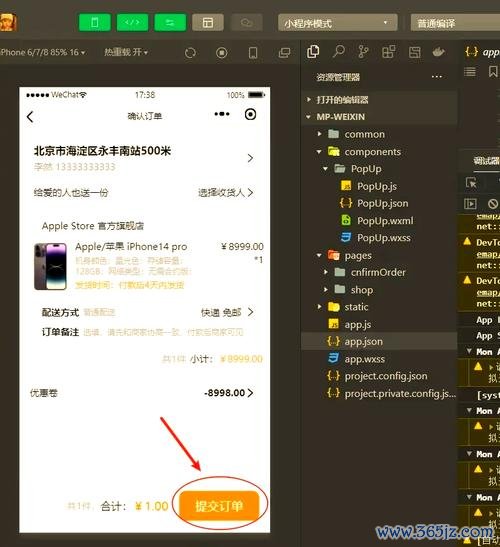Viewport: 500px width, 547px height.
Task: Click the editor bookmark icon
Action: (x=493, y=72)
